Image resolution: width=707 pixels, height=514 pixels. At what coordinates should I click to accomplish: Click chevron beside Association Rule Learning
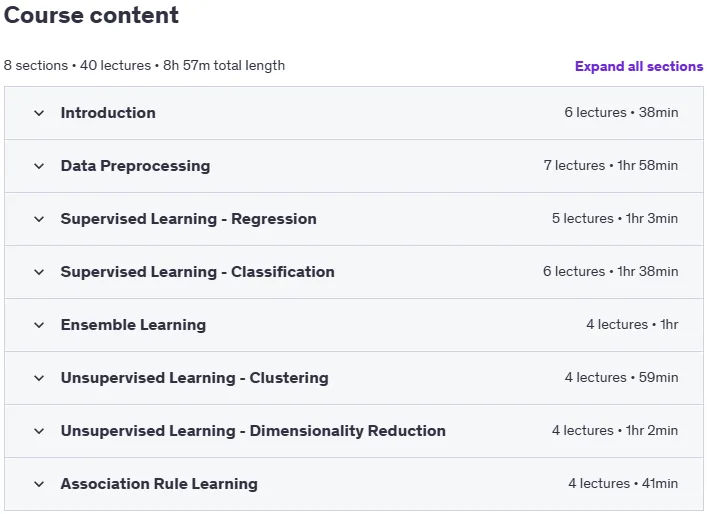pyautogui.click(x=39, y=484)
